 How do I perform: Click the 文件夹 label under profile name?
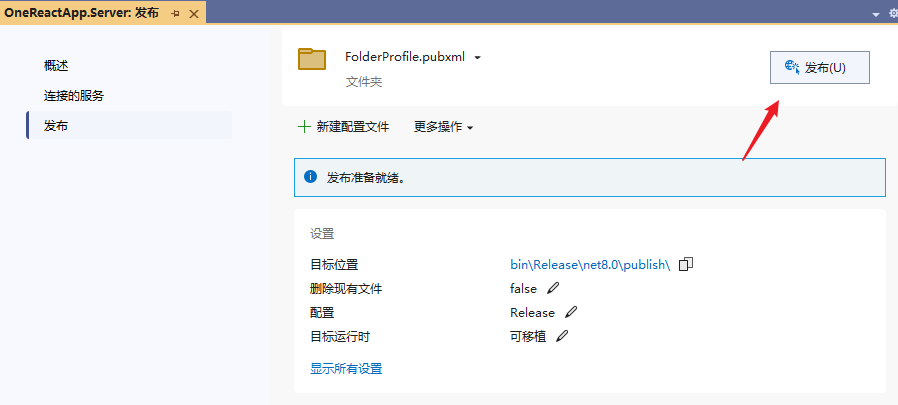point(364,82)
